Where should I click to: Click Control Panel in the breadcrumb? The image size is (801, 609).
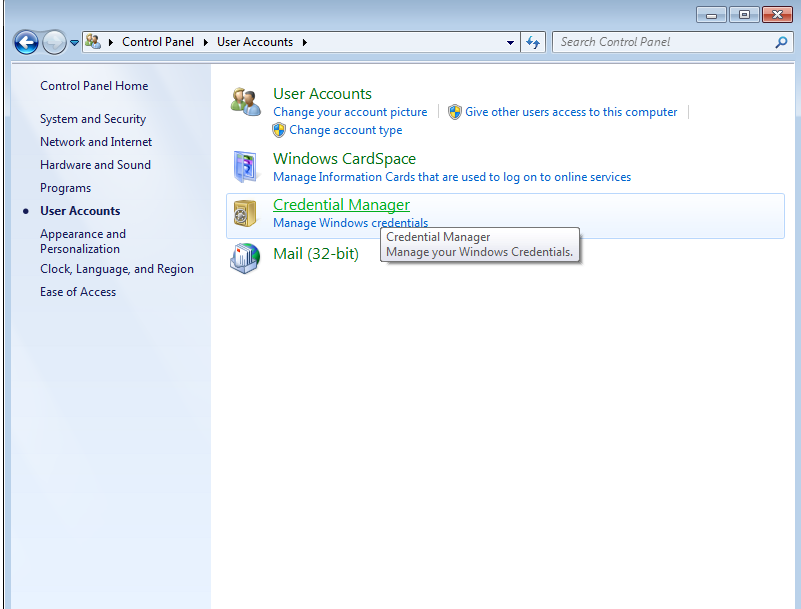coord(158,42)
